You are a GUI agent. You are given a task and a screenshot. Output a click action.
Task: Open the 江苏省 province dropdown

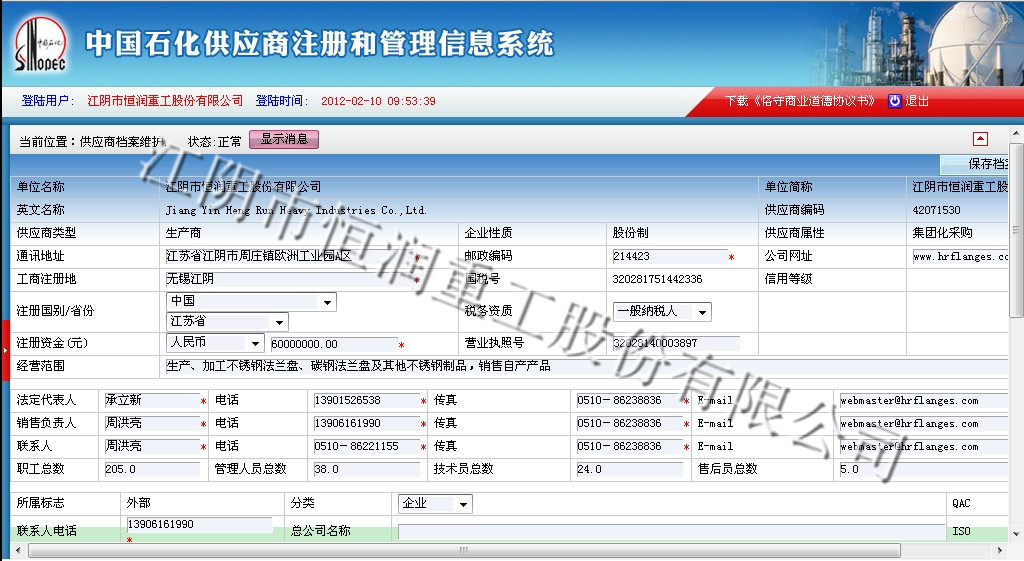(278, 322)
